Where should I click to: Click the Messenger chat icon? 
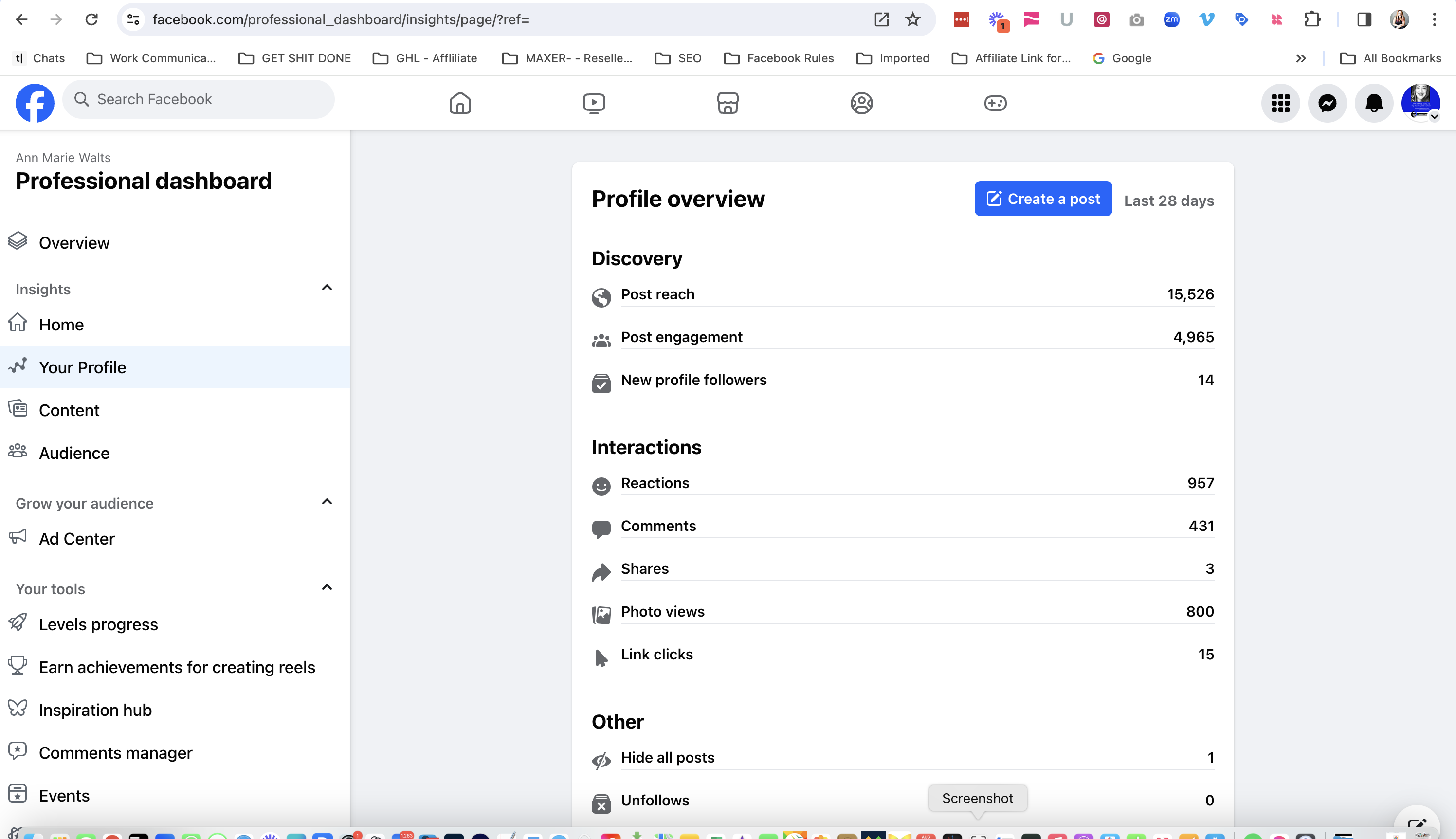coord(1327,102)
